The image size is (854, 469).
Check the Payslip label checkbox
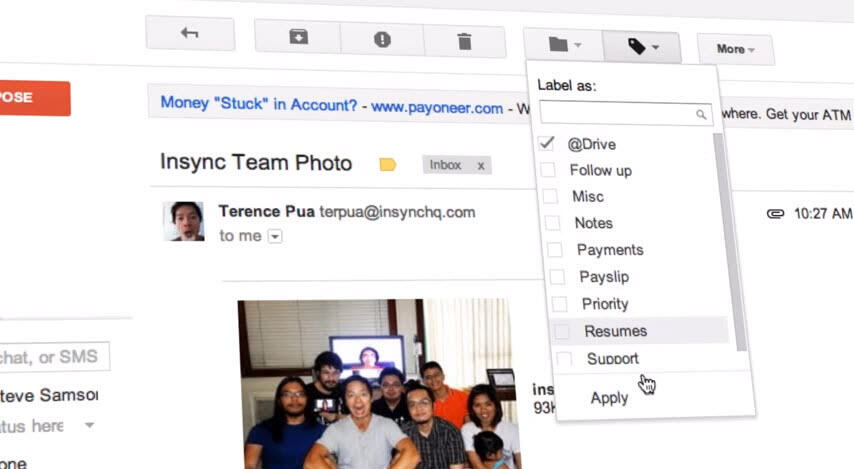557,277
